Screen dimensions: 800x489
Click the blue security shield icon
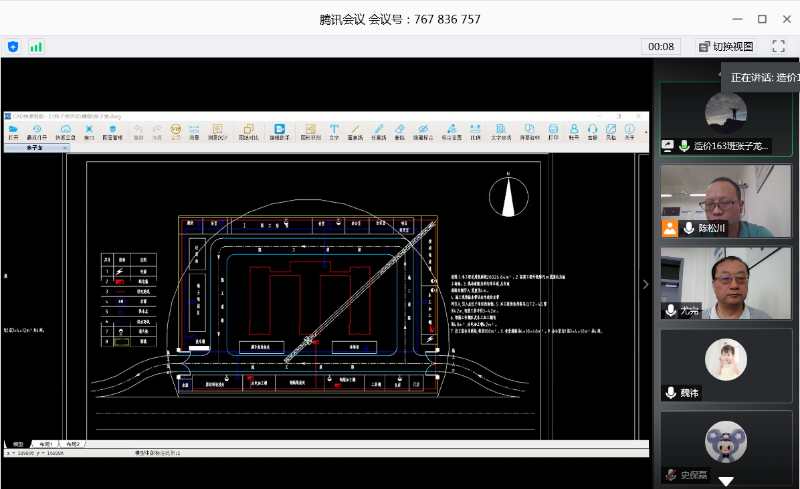[13, 46]
